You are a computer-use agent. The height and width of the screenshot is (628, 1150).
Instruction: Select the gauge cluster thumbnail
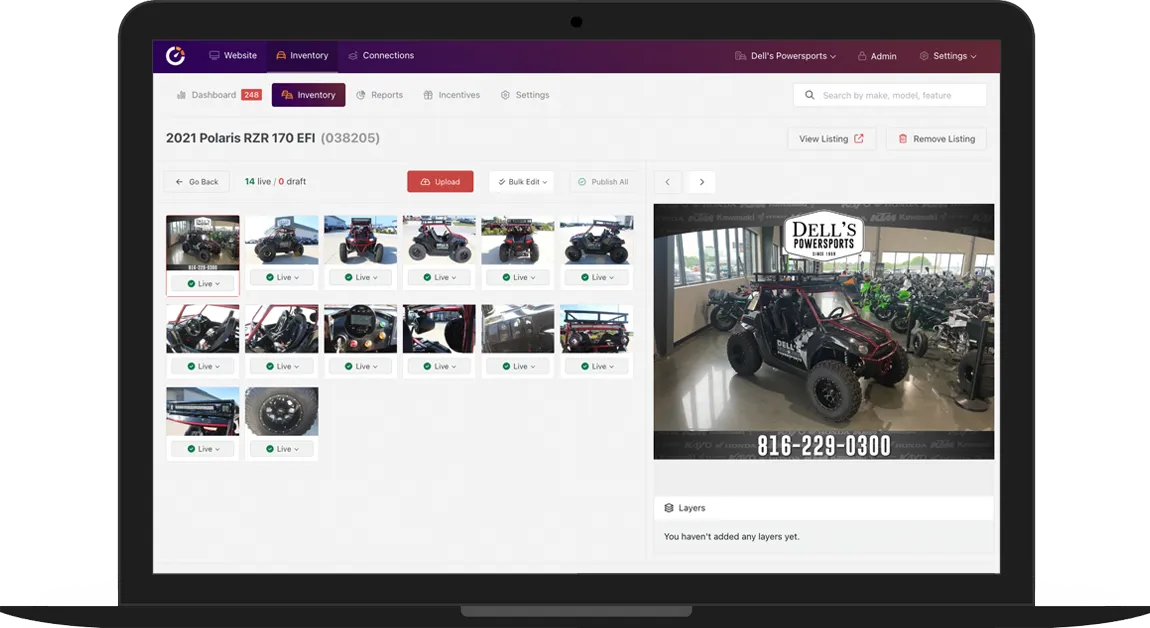[x=360, y=329]
